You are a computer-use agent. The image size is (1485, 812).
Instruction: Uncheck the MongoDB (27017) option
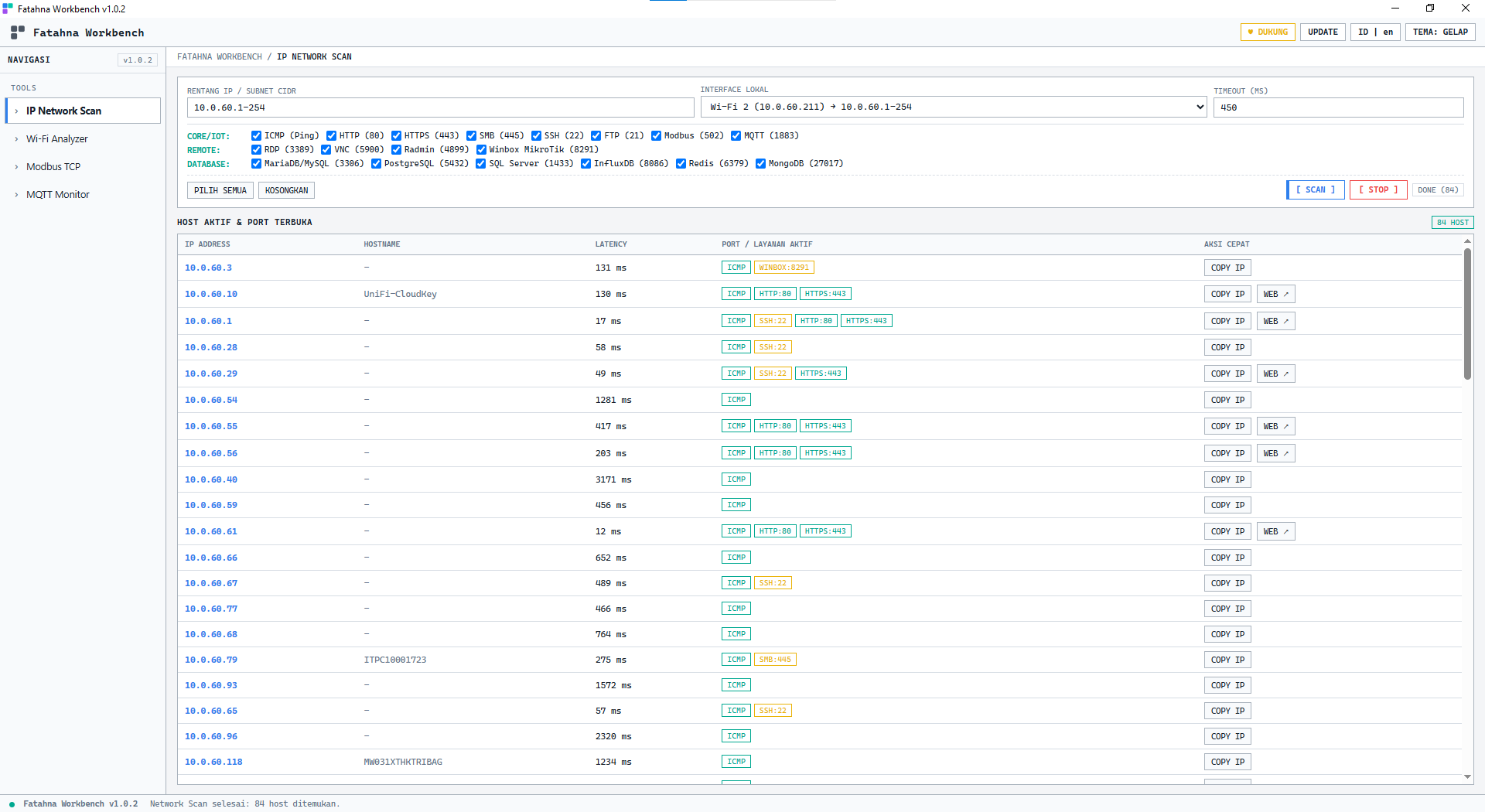point(760,163)
